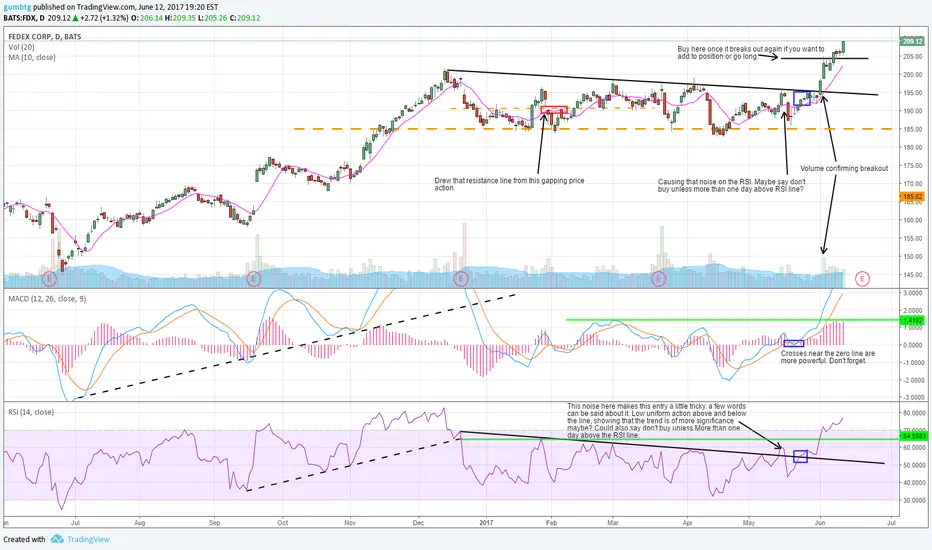932x550 pixels.
Task: Click the 50.0000 RSI axis label
Action: pyautogui.click(x=913, y=466)
